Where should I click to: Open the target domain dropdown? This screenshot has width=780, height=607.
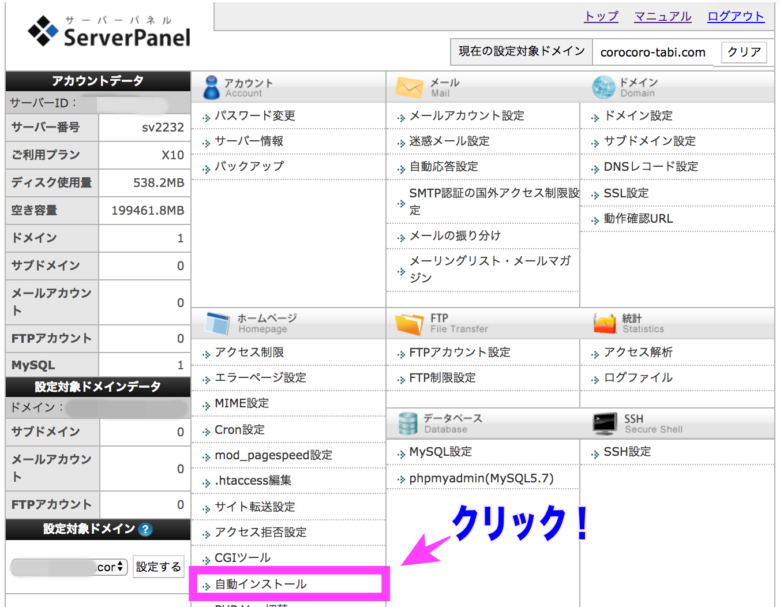click(x=69, y=567)
